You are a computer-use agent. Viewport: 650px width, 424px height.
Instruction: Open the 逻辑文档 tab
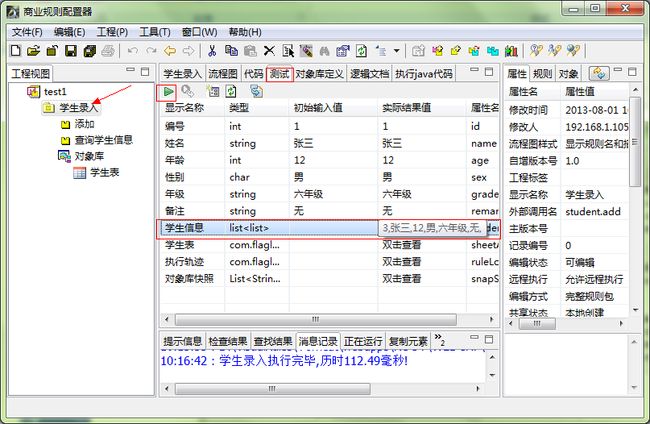point(369,74)
